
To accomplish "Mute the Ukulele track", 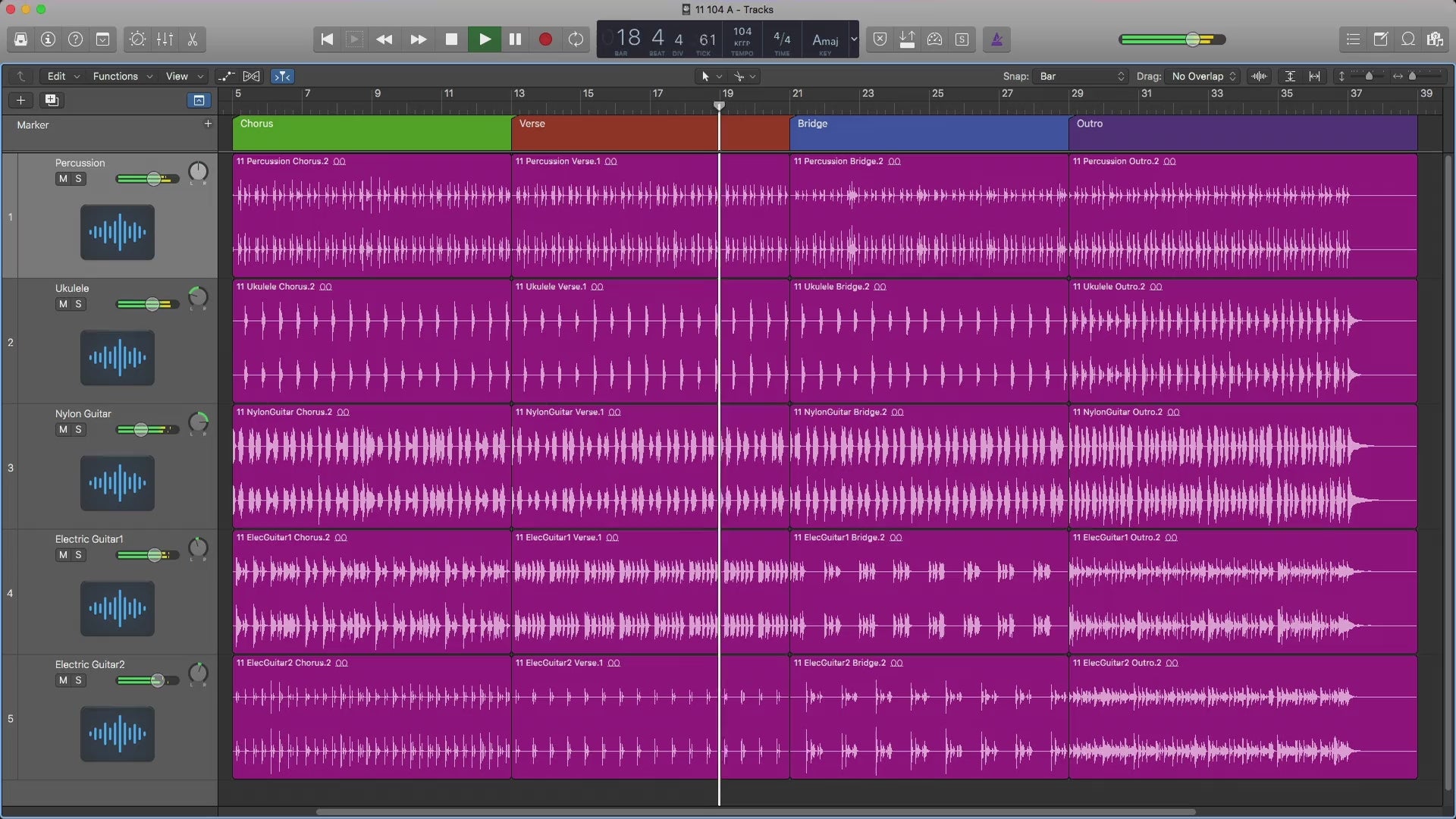I will tap(63, 304).
